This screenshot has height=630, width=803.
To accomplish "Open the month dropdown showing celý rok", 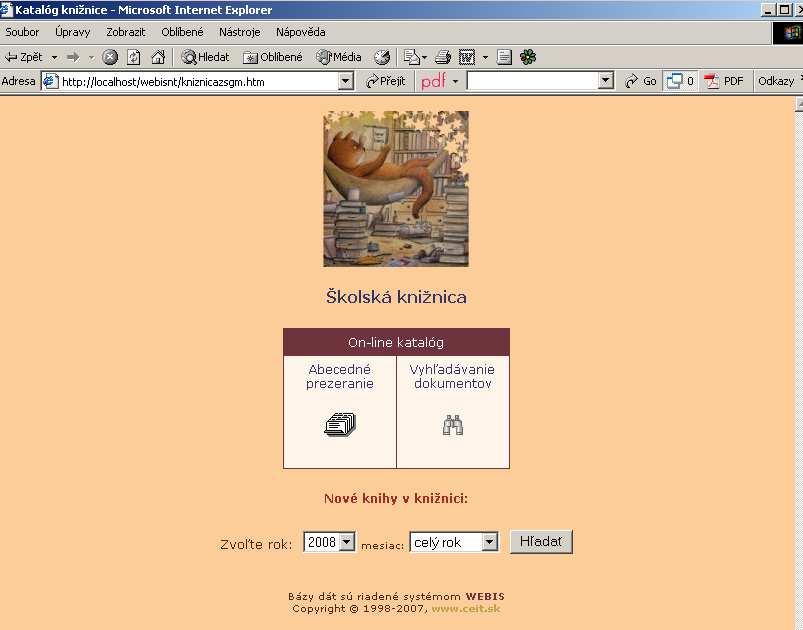I will (454, 542).
